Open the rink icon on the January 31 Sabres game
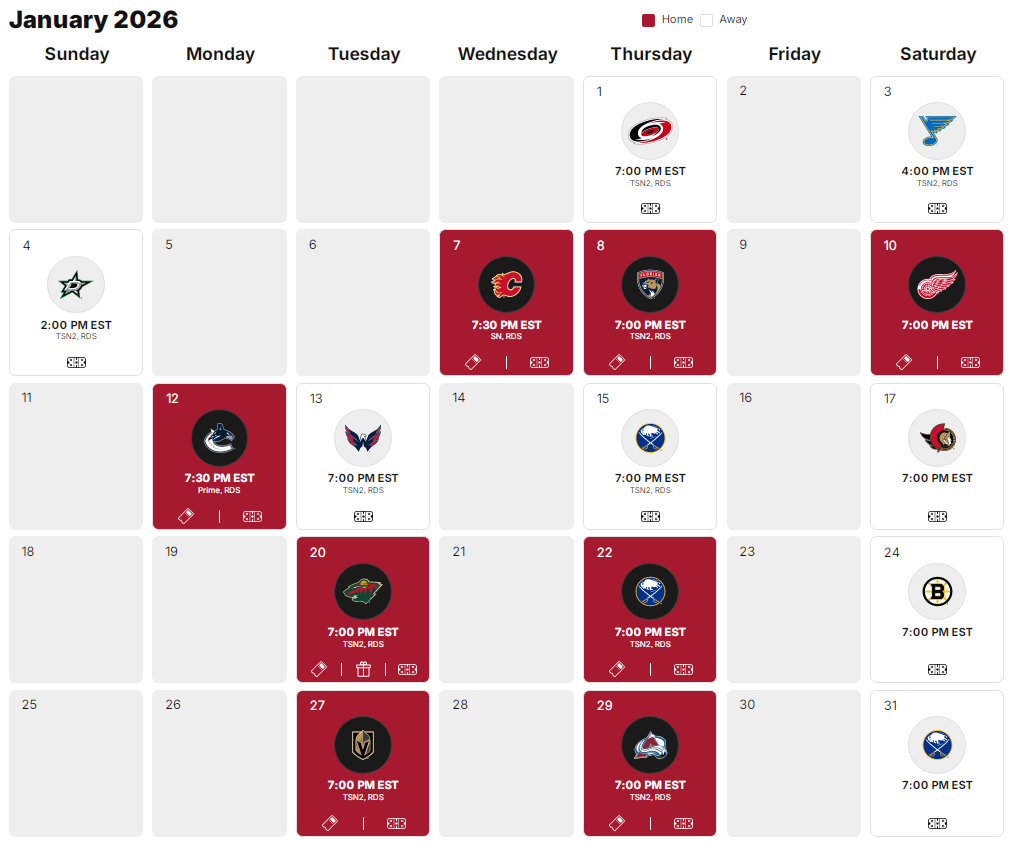1022x856 pixels. coord(937,823)
